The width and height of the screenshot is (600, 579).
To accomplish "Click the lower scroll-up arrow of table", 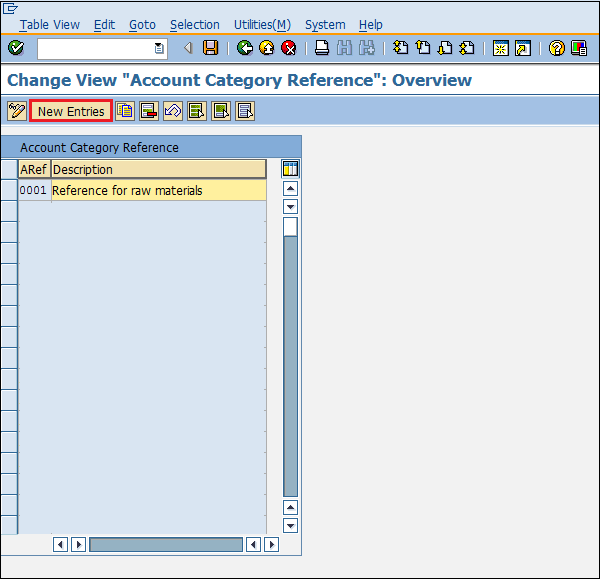I will (290, 507).
